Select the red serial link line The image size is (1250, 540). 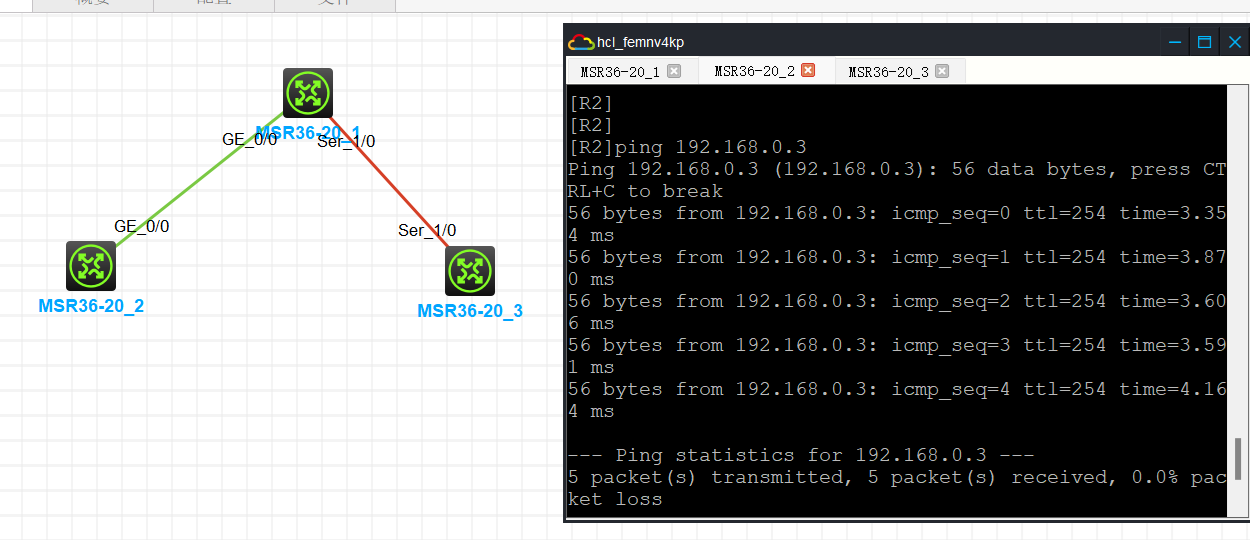coord(390,182)
